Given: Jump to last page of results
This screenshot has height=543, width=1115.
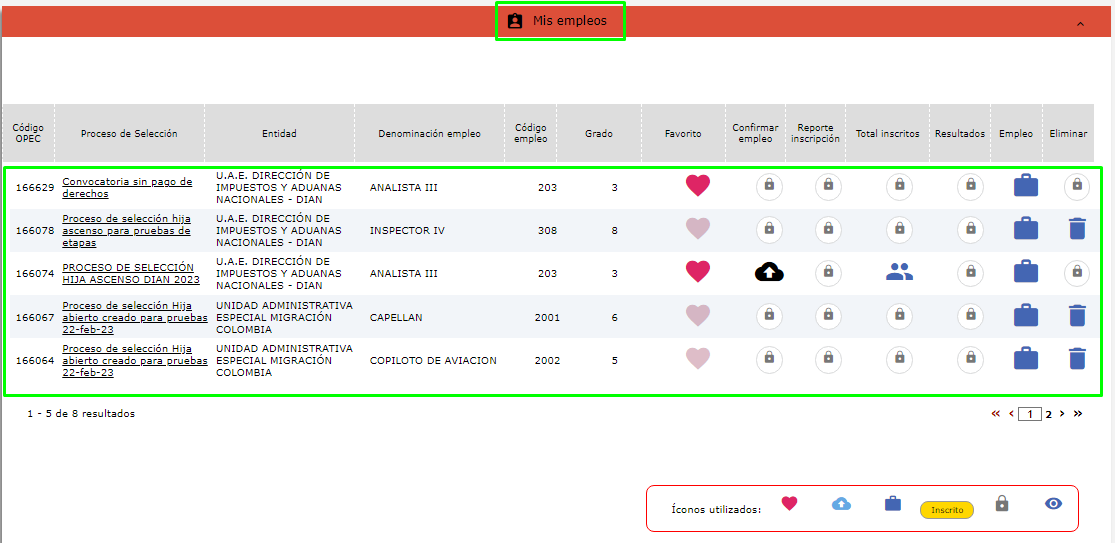Looking at the screenshot, I should coord(1077,413).
